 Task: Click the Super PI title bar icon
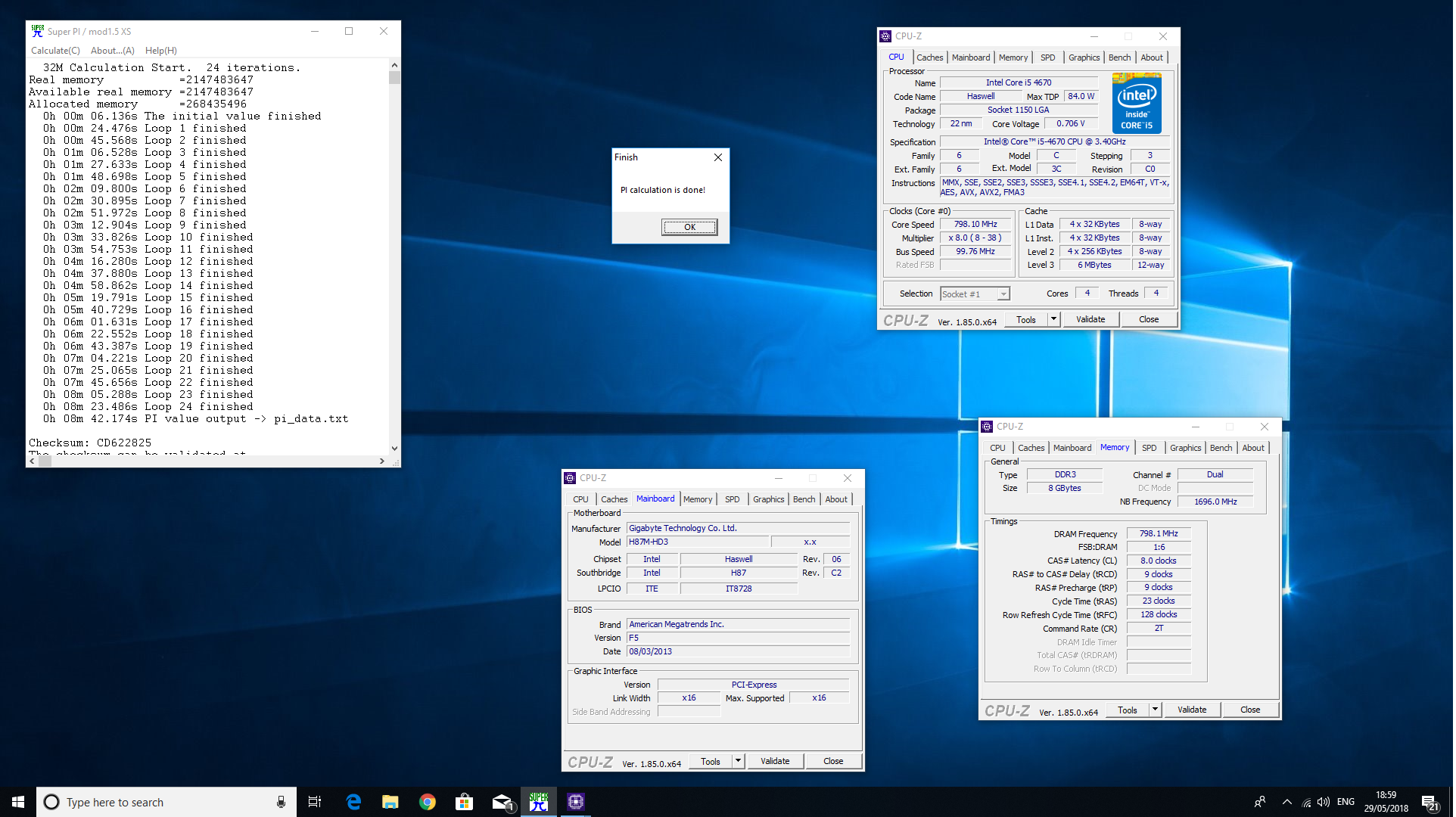pos(37,31)
